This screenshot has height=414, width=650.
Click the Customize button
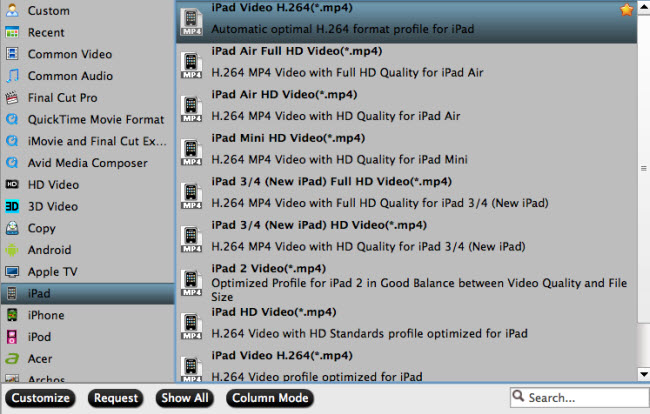tap(40, 398)
